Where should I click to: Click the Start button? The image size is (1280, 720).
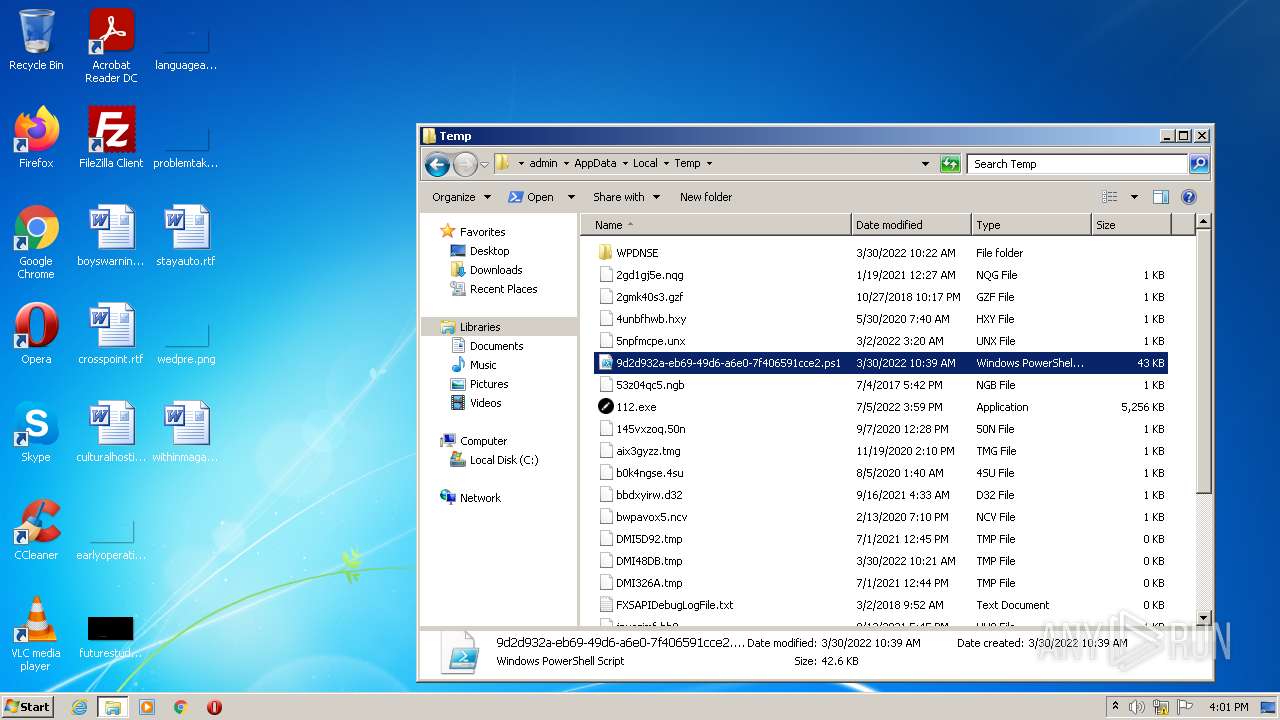coord(28,707)
